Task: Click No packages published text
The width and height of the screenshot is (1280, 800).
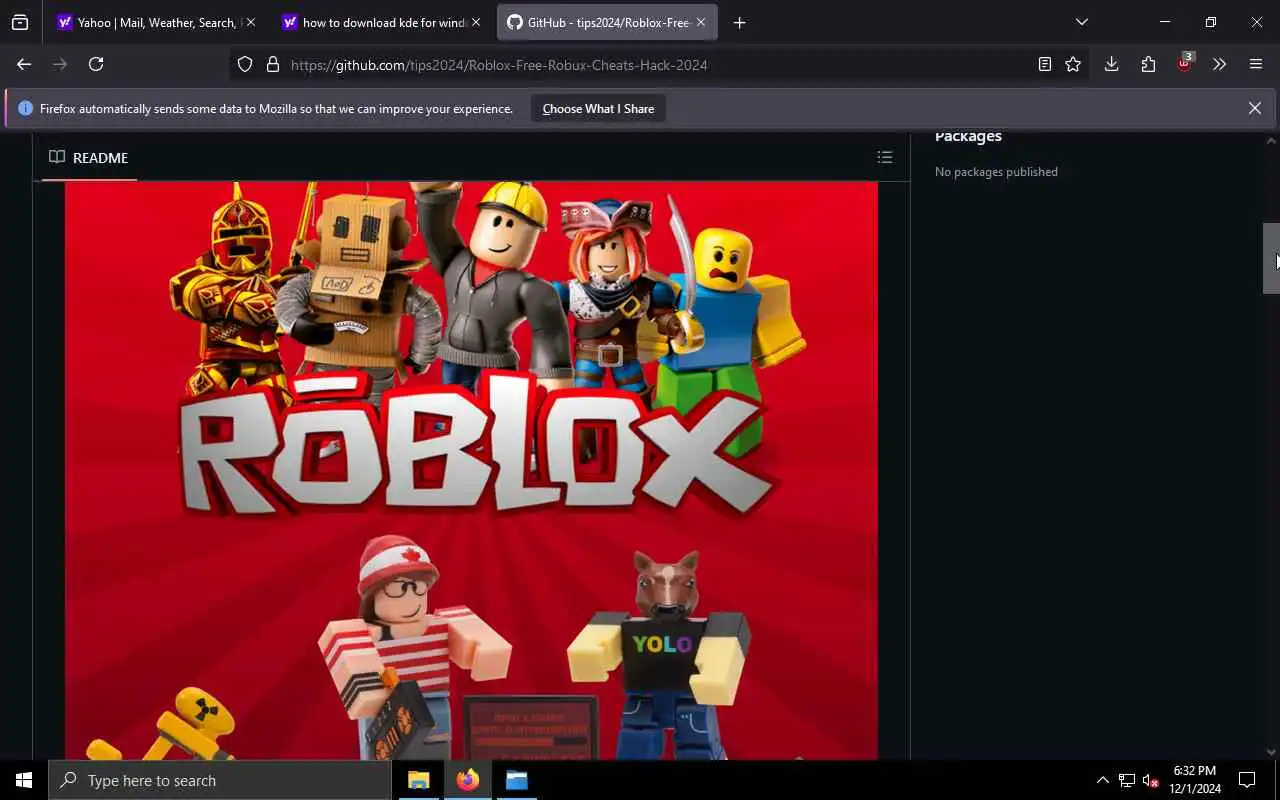Action: pos(996,172)
